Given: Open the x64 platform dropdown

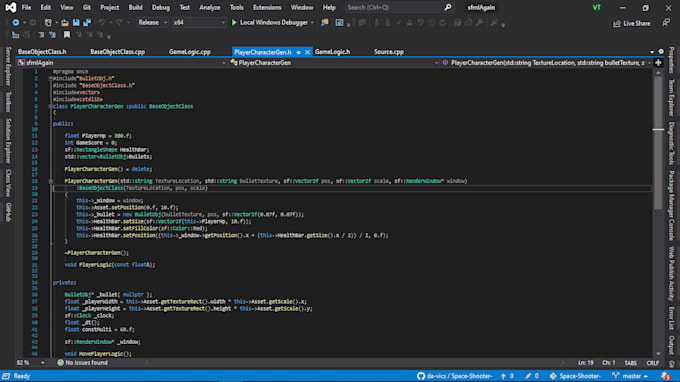Looking at the screenshot, I should point(199,23).
